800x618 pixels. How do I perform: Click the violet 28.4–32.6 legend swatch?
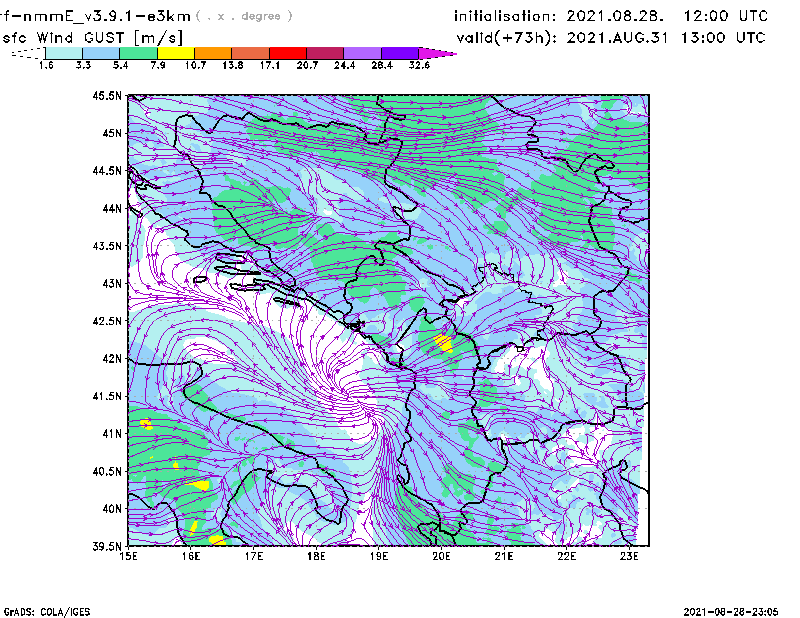coord(400,53)
